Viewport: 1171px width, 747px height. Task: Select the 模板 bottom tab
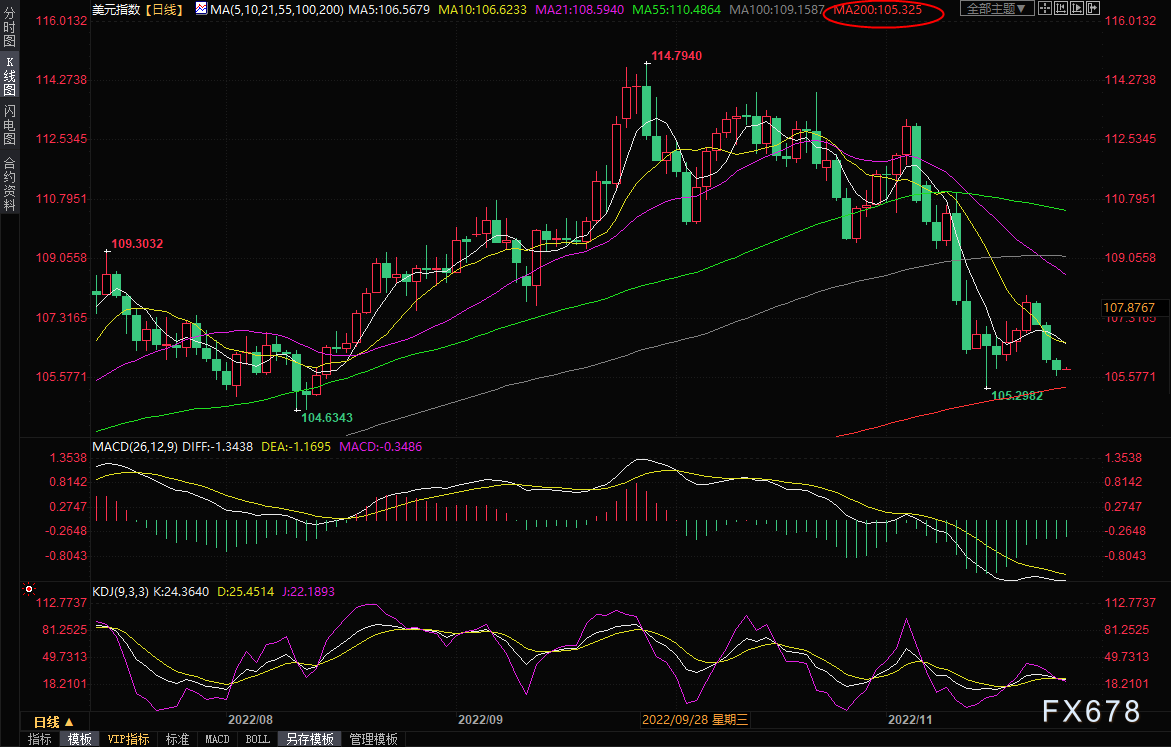[x=80, y=739]
